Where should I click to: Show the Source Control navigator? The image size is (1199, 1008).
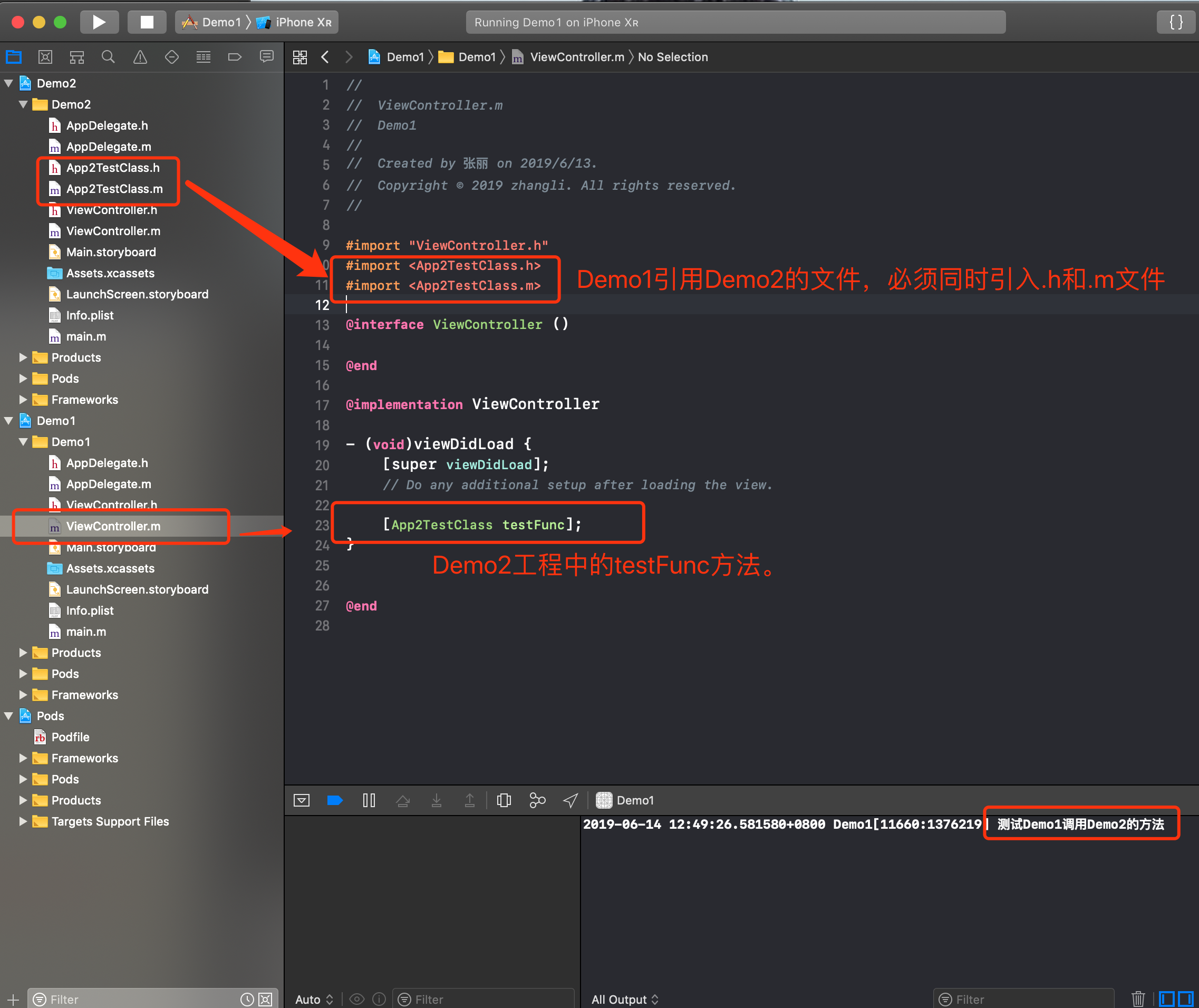[45, 57]
